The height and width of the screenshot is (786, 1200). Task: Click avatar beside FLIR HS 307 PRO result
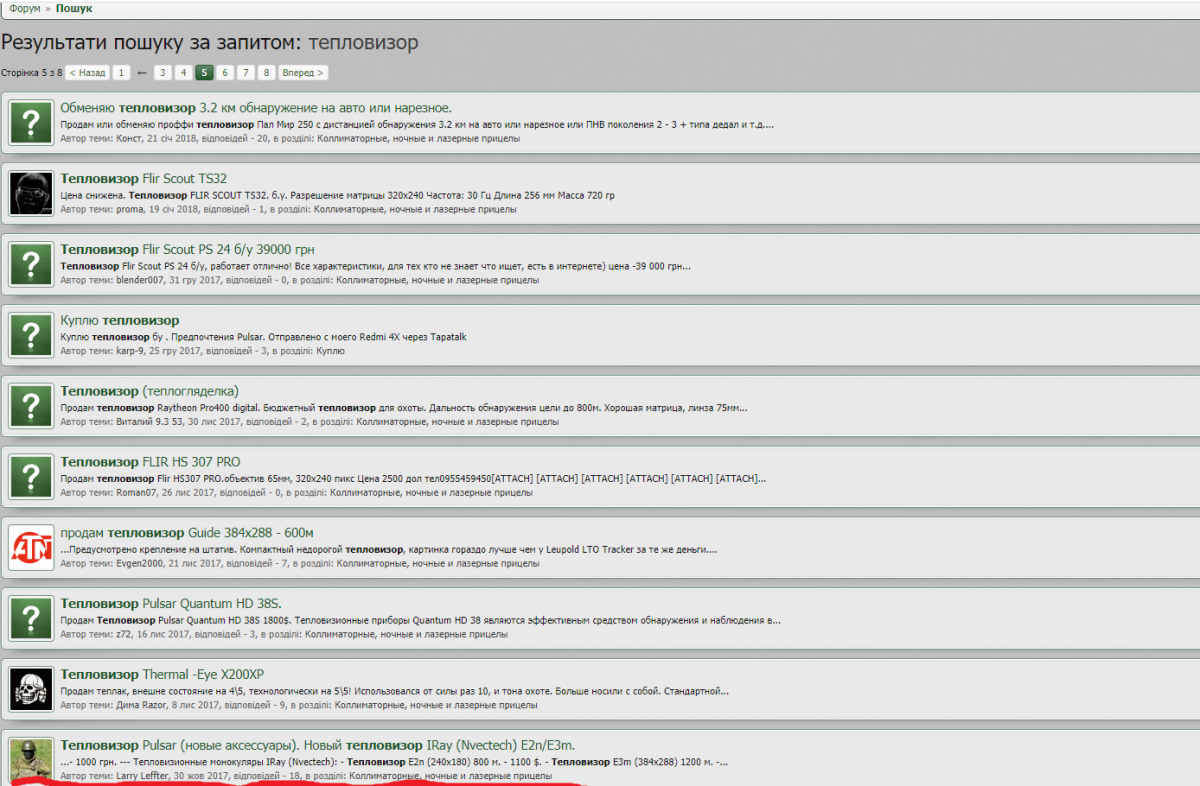pyautogui.click(x=31, y=477)
